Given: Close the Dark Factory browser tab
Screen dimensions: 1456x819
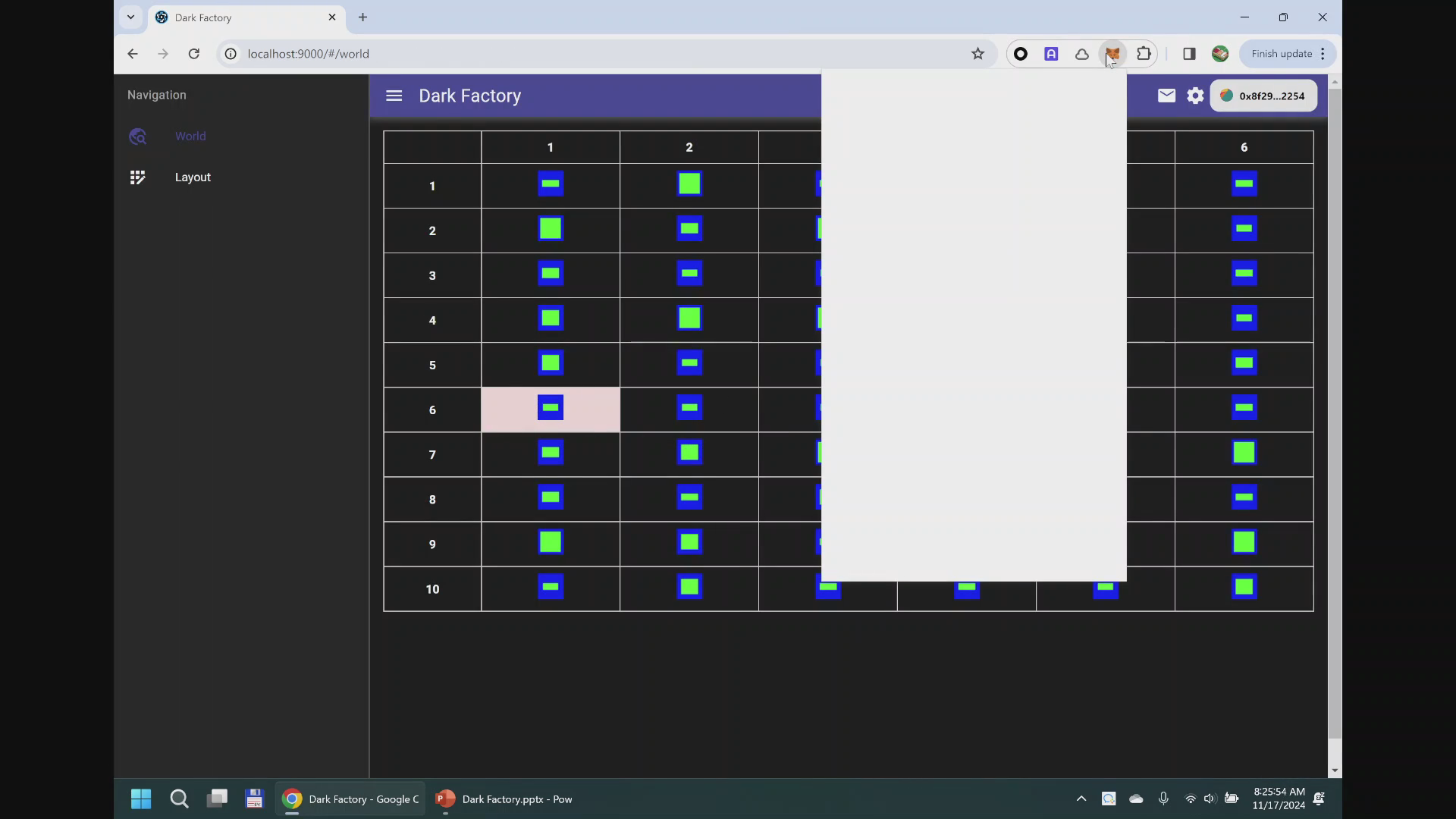Looking at the screenshot, I should [x=332, y=17].
